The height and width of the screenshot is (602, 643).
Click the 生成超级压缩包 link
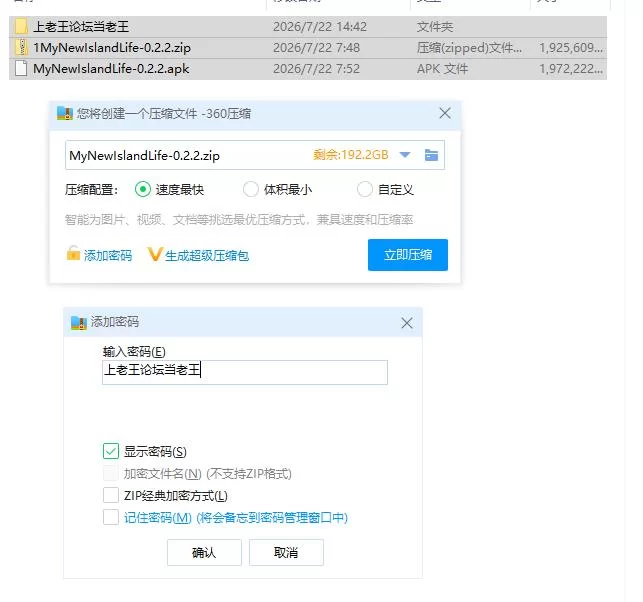pyautogui.click(x=207, y=255)
